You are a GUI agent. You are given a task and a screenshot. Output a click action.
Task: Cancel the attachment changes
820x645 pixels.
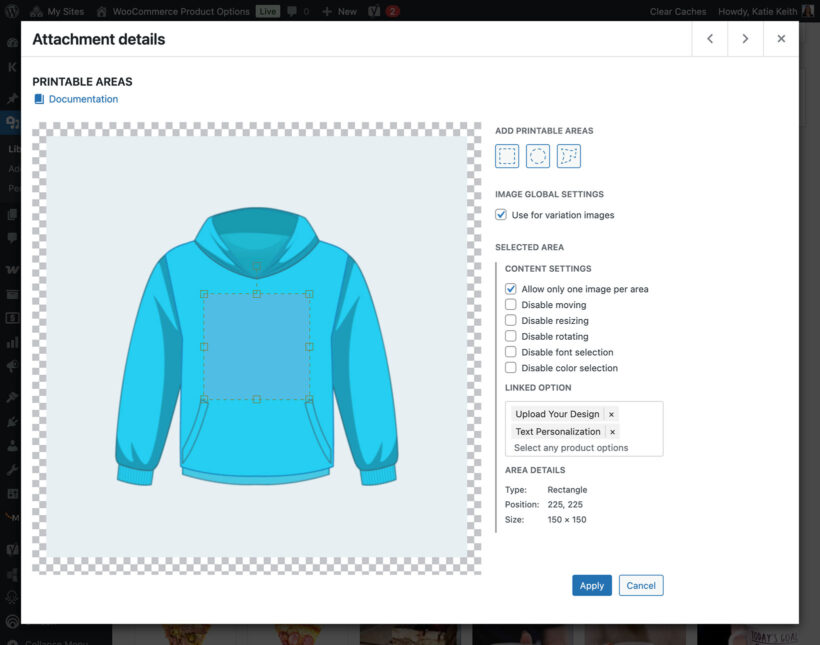[640, 585]
